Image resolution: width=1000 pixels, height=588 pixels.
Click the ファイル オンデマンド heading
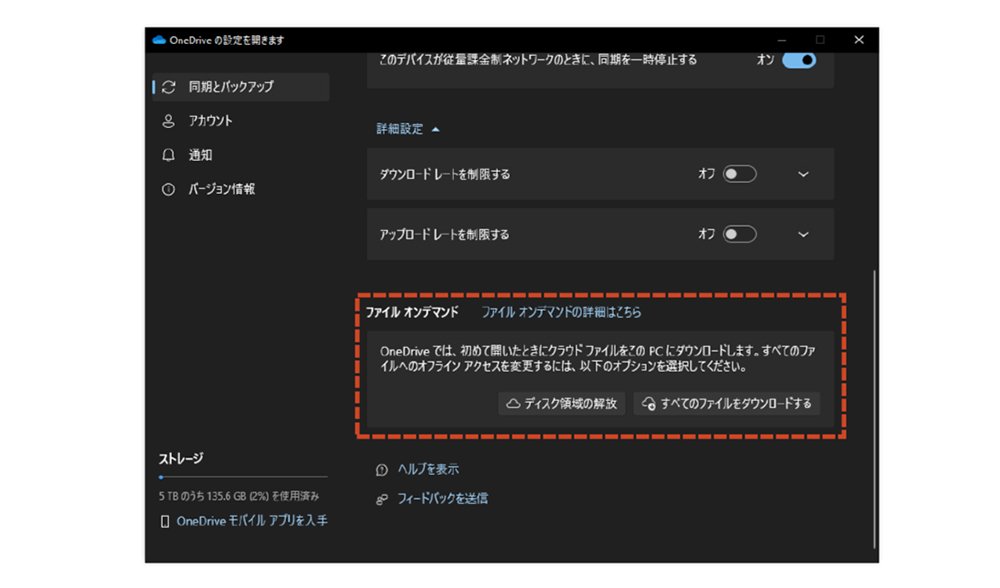point(412,312)
